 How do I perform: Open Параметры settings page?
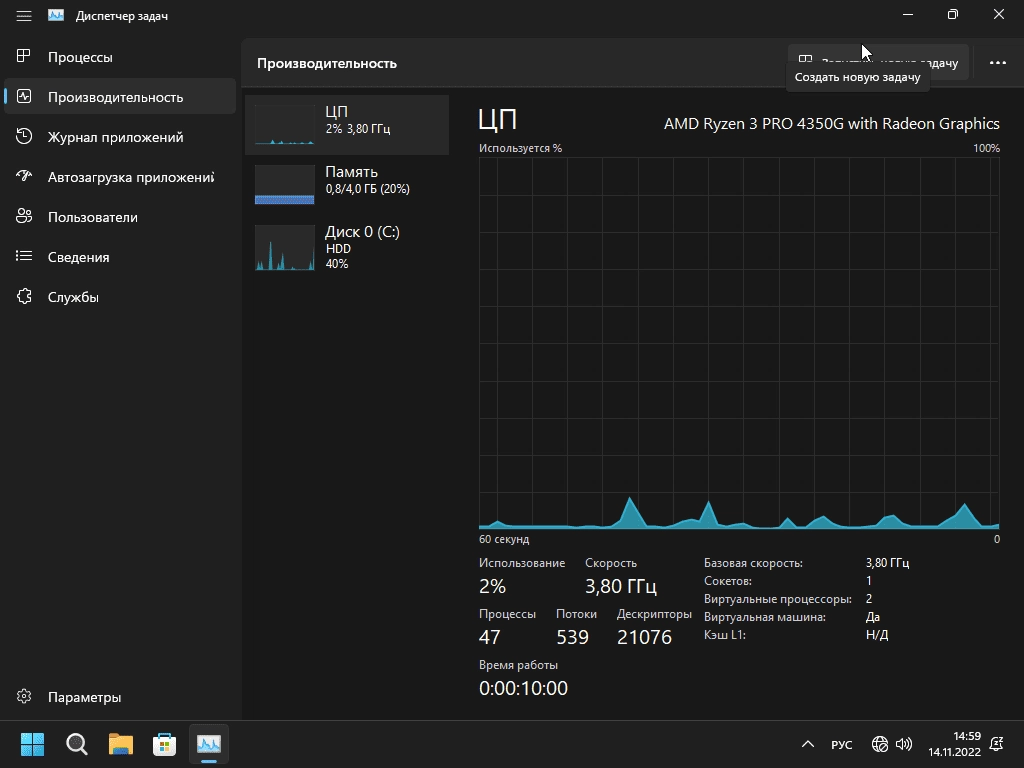point(120,696)
